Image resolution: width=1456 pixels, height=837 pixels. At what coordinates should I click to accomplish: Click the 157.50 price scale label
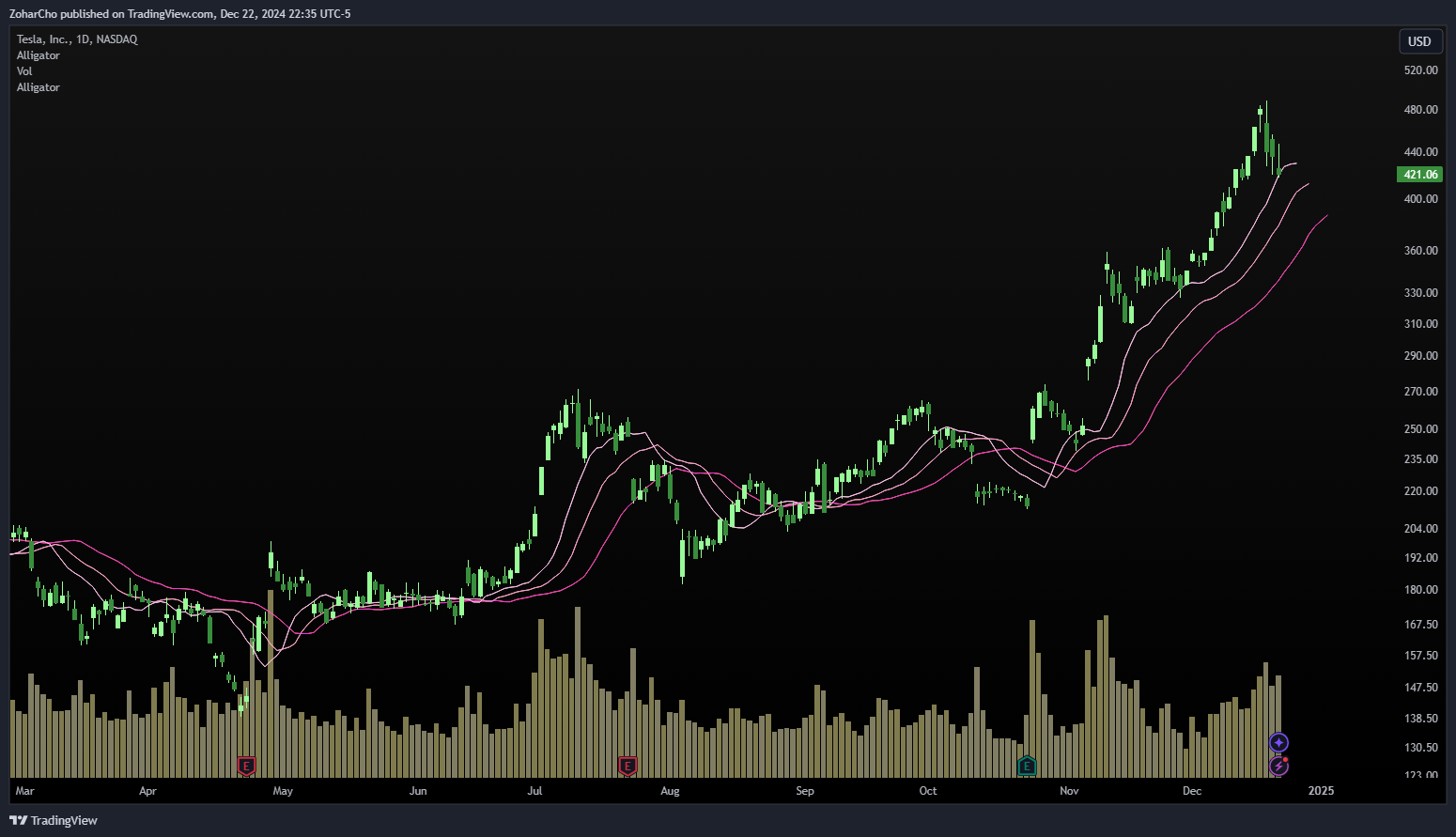point(1420,656)
